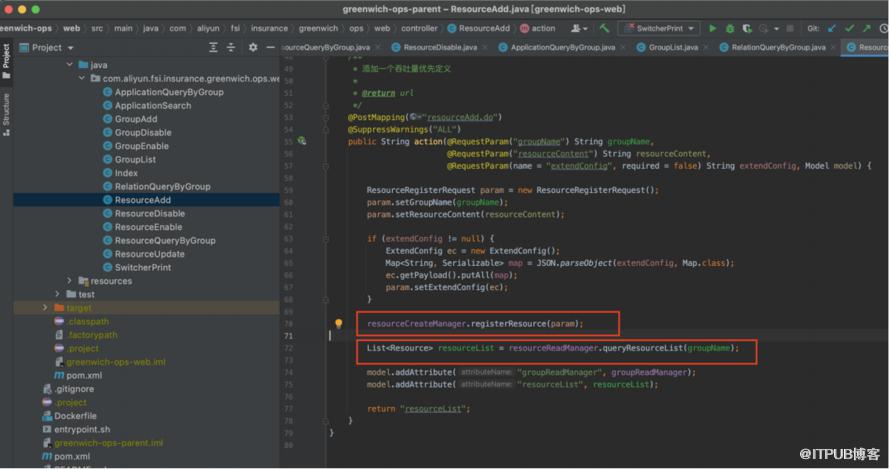Switch to ResourceDisable.java tab
This screenshot has width=890, height=469.
[x=440, y=48]
